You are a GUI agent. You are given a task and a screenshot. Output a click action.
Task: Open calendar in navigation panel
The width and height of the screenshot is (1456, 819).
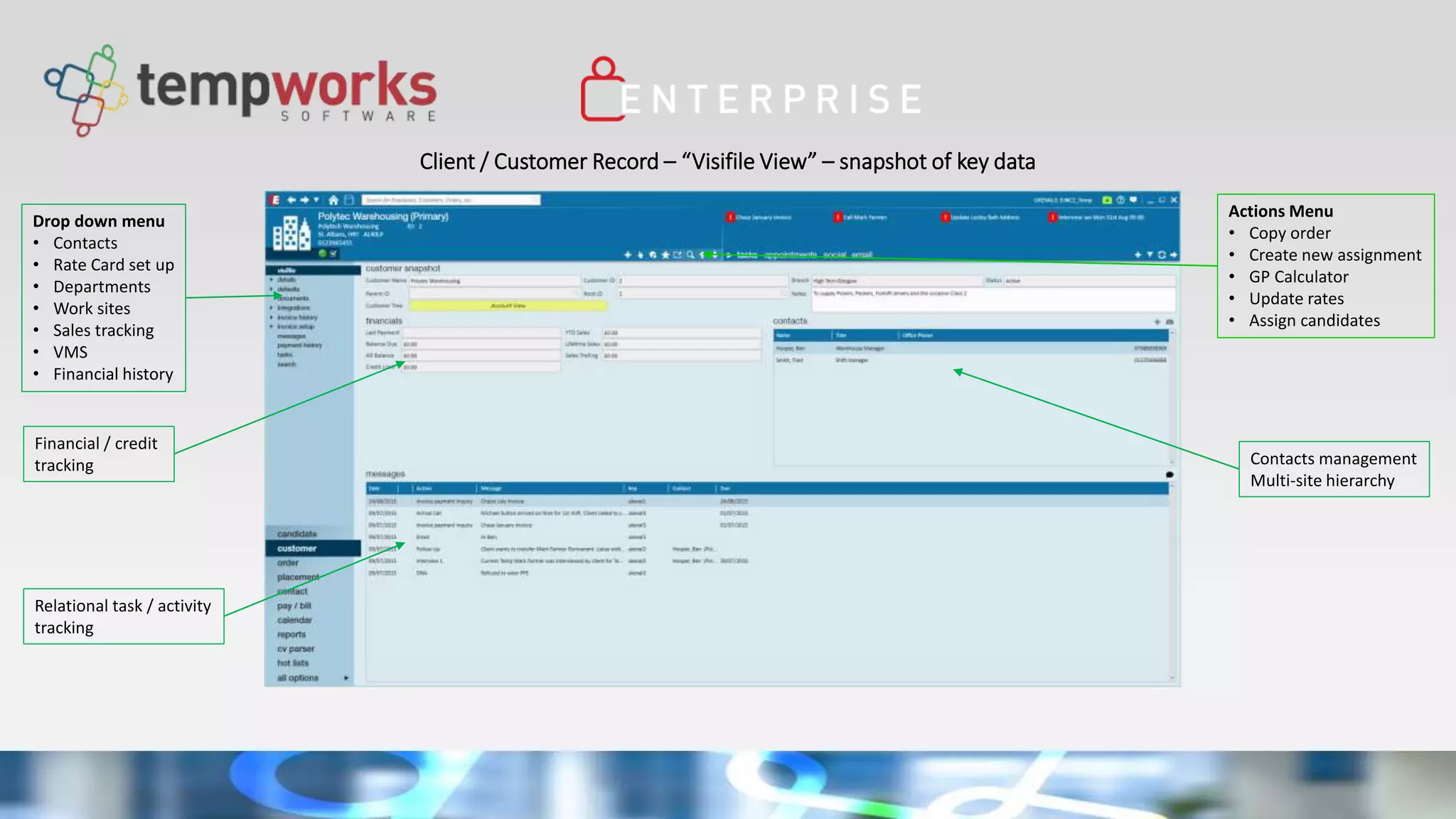294,620
